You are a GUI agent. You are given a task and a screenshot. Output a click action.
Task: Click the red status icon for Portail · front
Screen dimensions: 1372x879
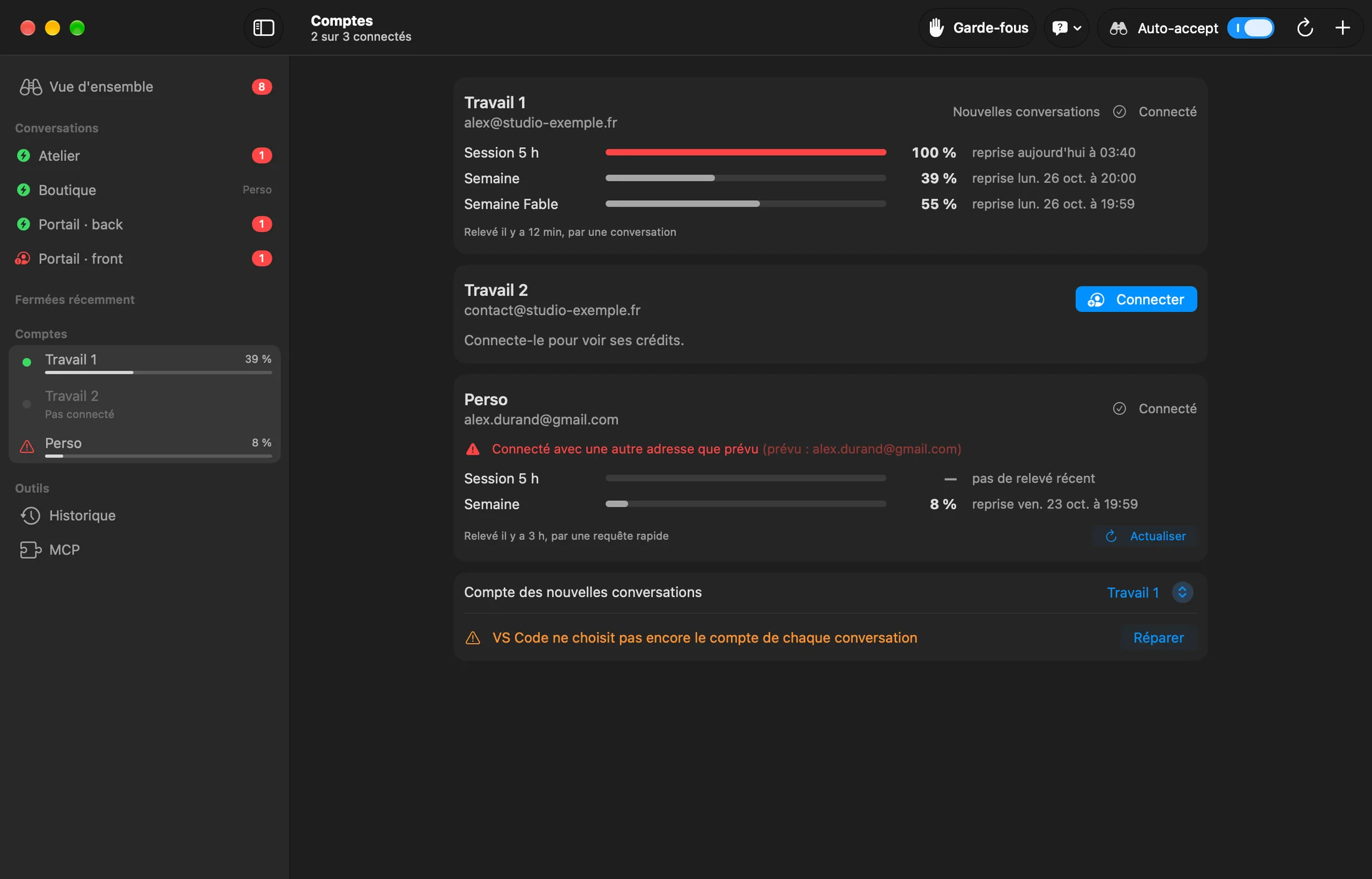coord(23,258)
